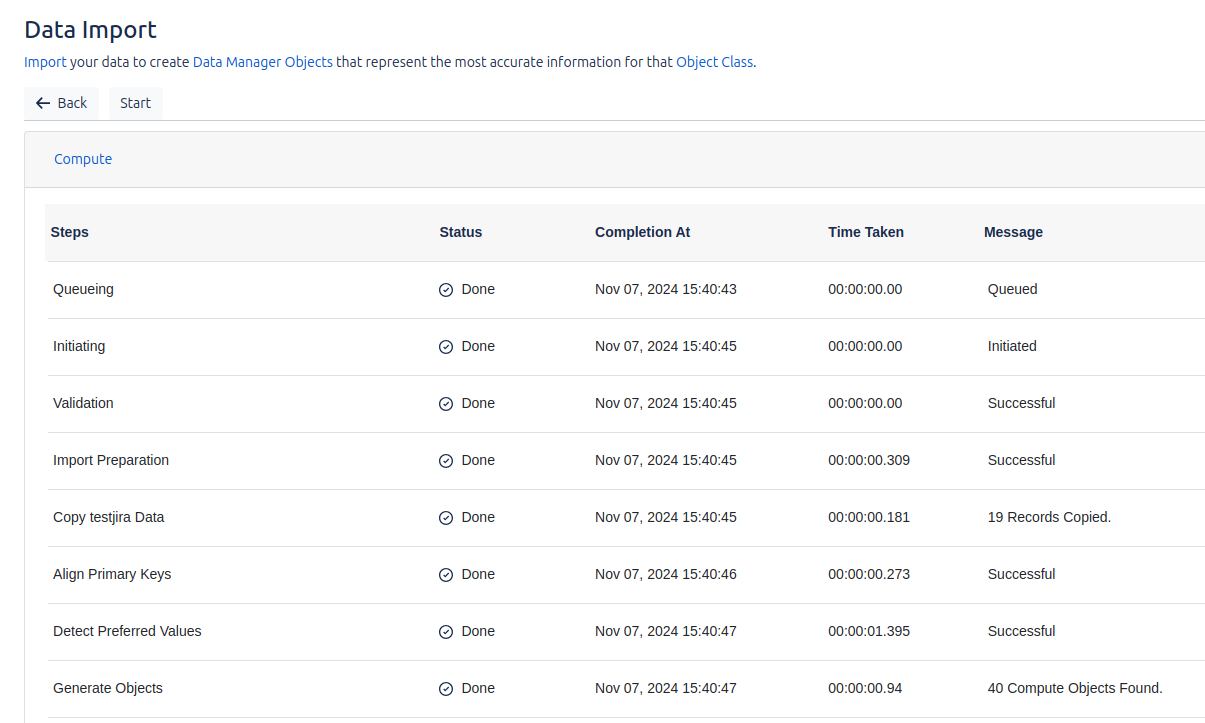Screen dimensions: 1205x723
Task: Select the Compute tab
Action: [83, 159]
